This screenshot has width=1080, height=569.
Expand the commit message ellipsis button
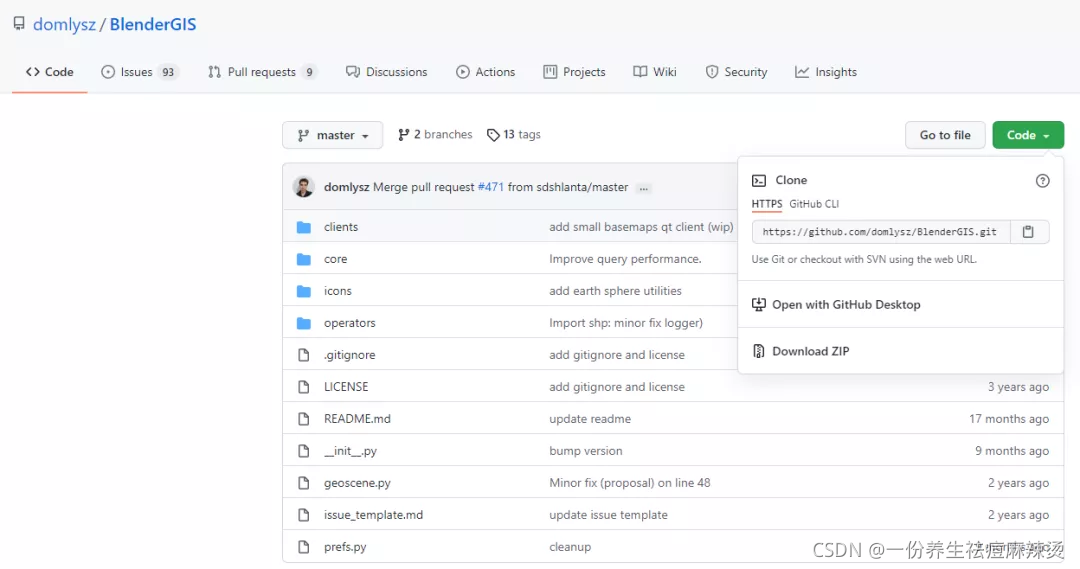coord(643,188)
